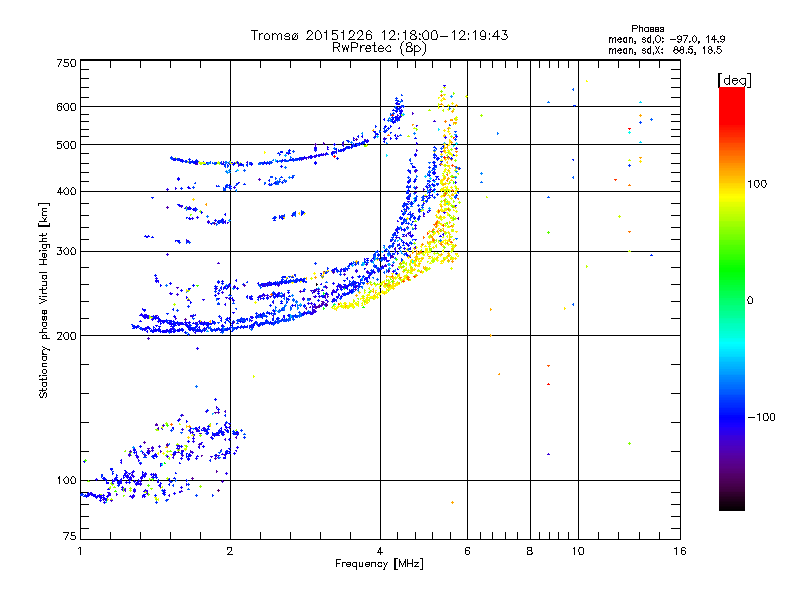
Task: Select the "750" height tick label
Action: 66,63
